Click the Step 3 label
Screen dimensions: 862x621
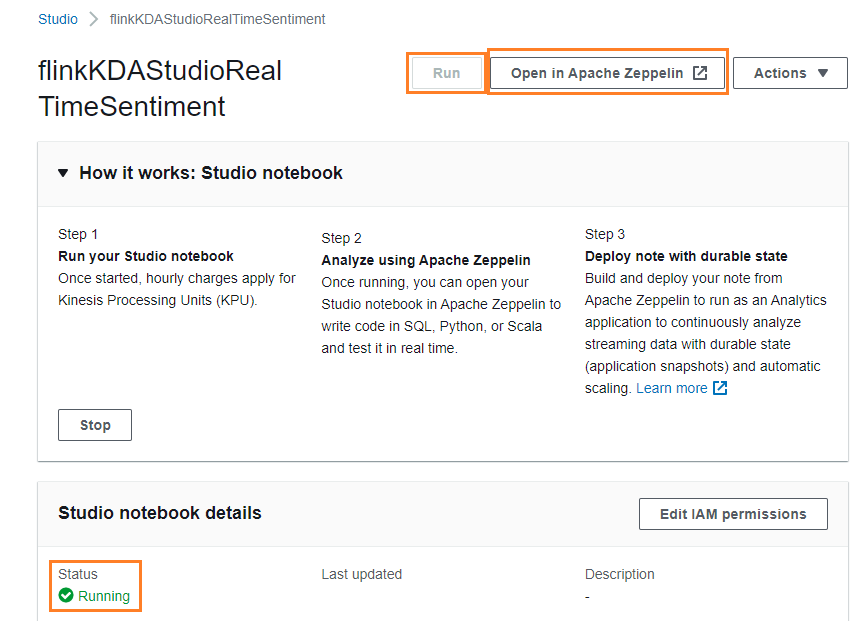click(x=605, y=234)
